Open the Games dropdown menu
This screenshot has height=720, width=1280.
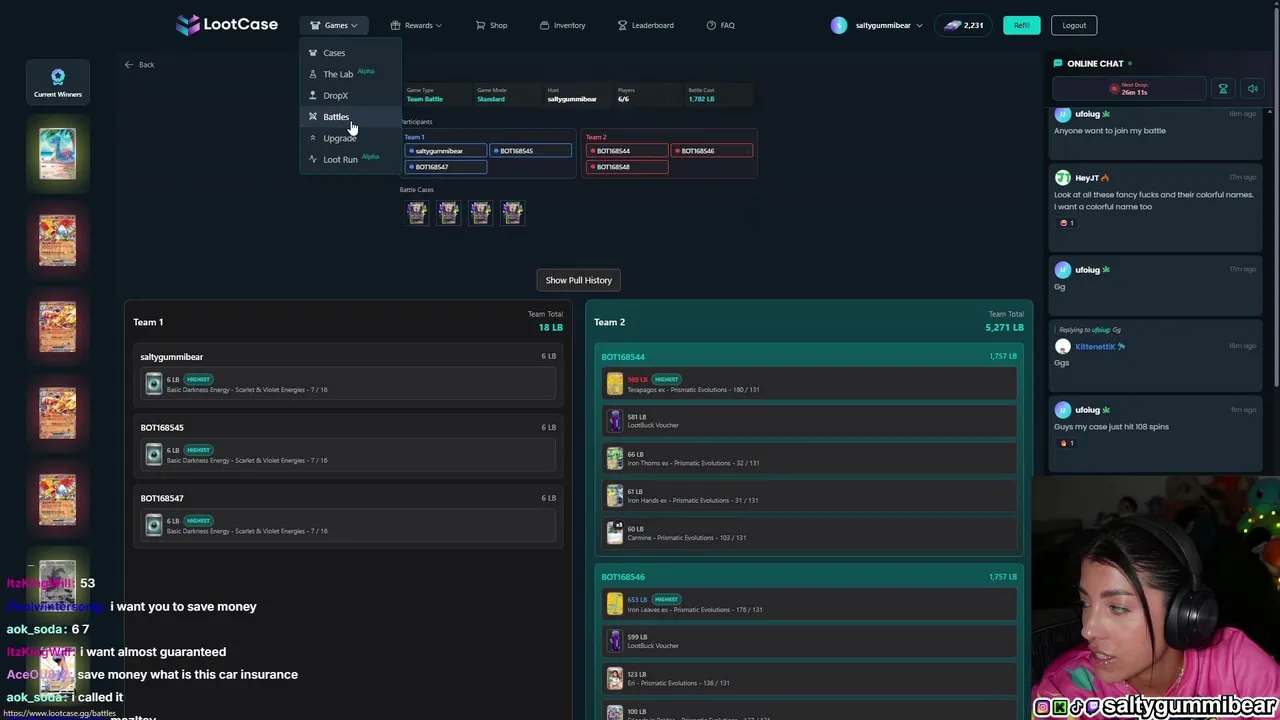334,25
